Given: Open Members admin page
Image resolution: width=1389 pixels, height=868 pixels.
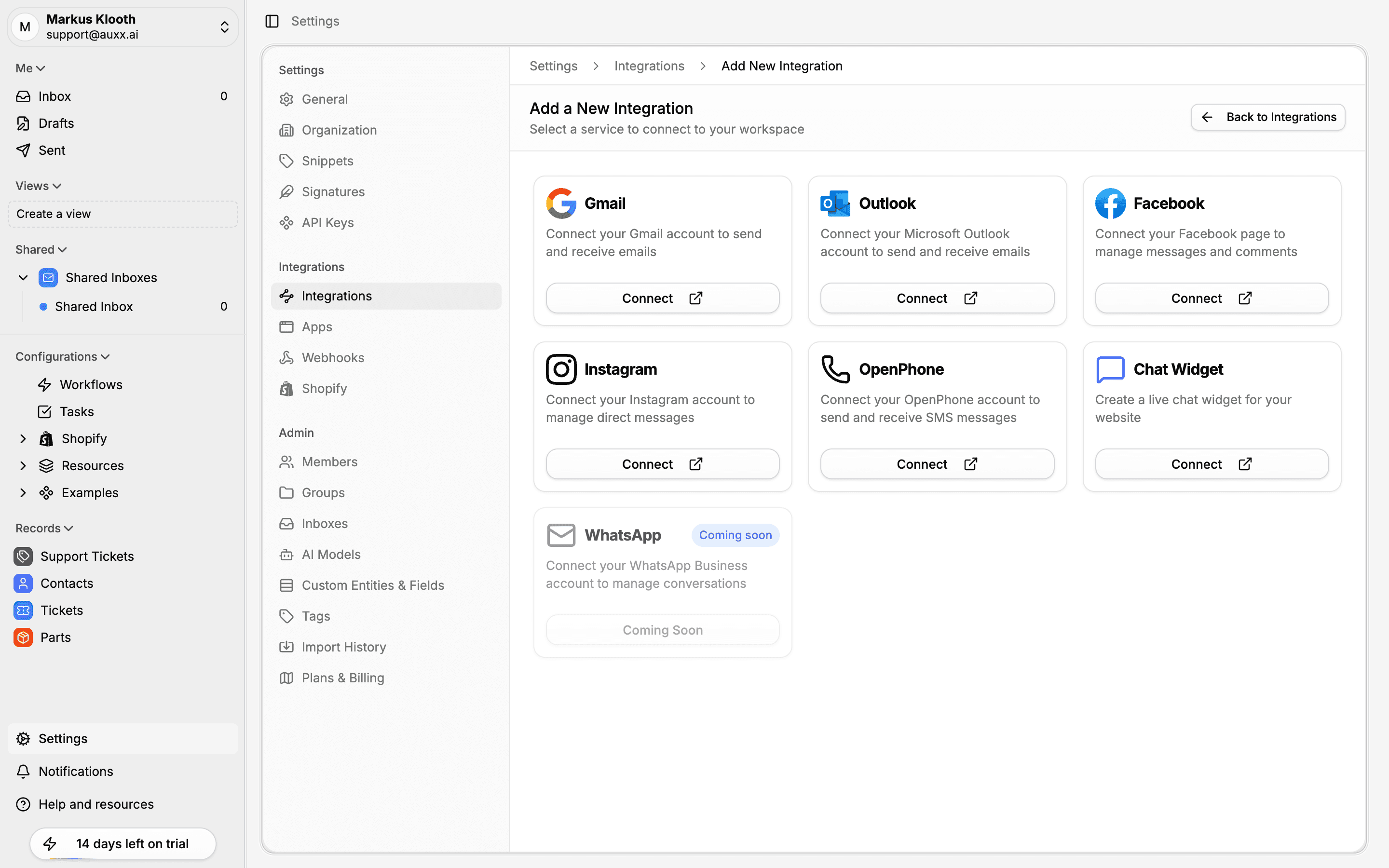Looking at the screenshot, I should coord(386,462).
